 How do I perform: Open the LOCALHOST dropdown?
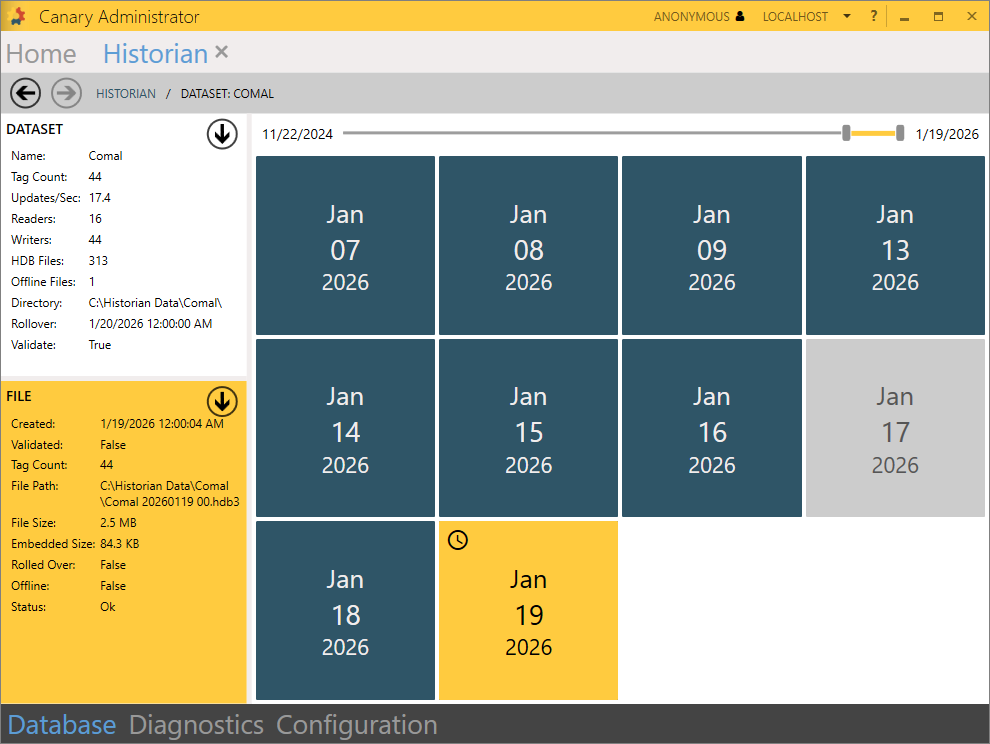click(x=846, y=17)
